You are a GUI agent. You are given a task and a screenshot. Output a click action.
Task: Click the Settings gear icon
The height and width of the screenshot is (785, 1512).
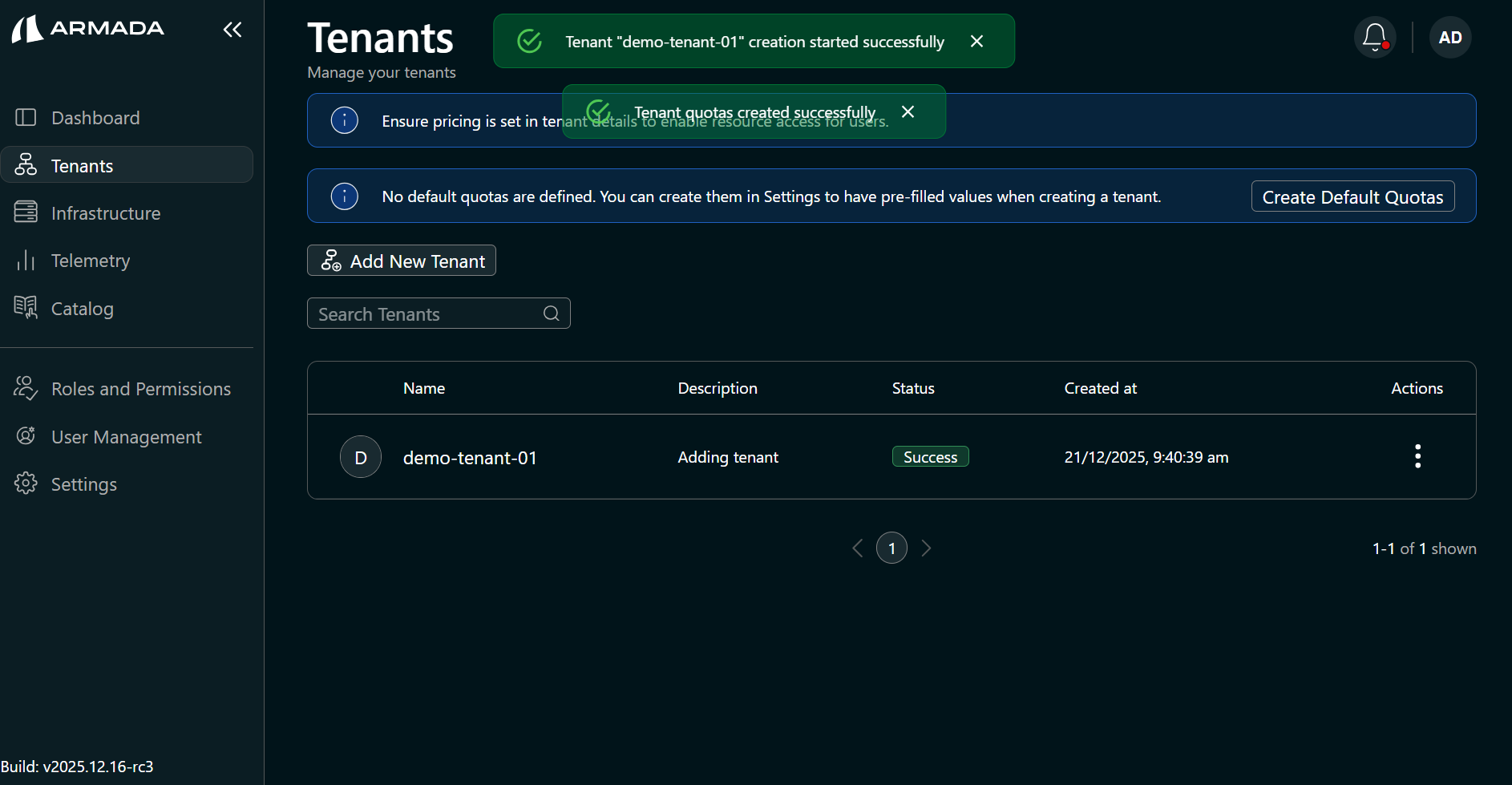26,483
